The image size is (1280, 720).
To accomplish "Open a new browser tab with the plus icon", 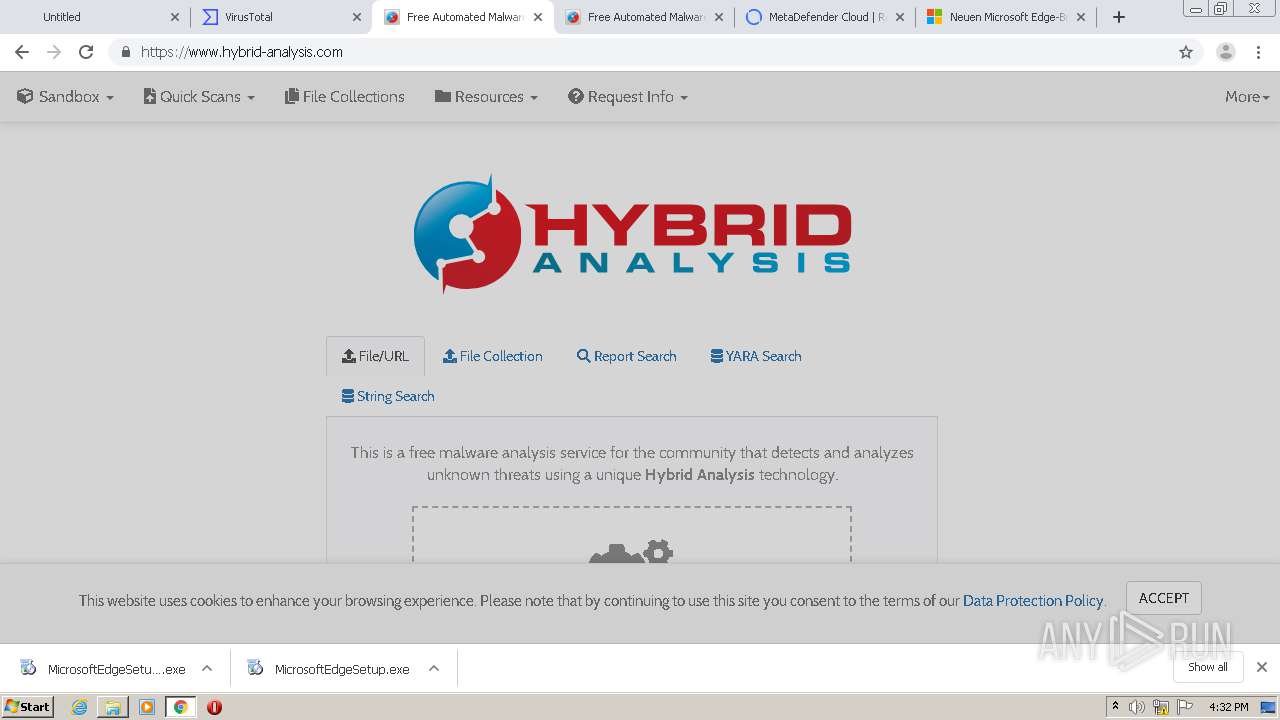I will pos(1119,17).
